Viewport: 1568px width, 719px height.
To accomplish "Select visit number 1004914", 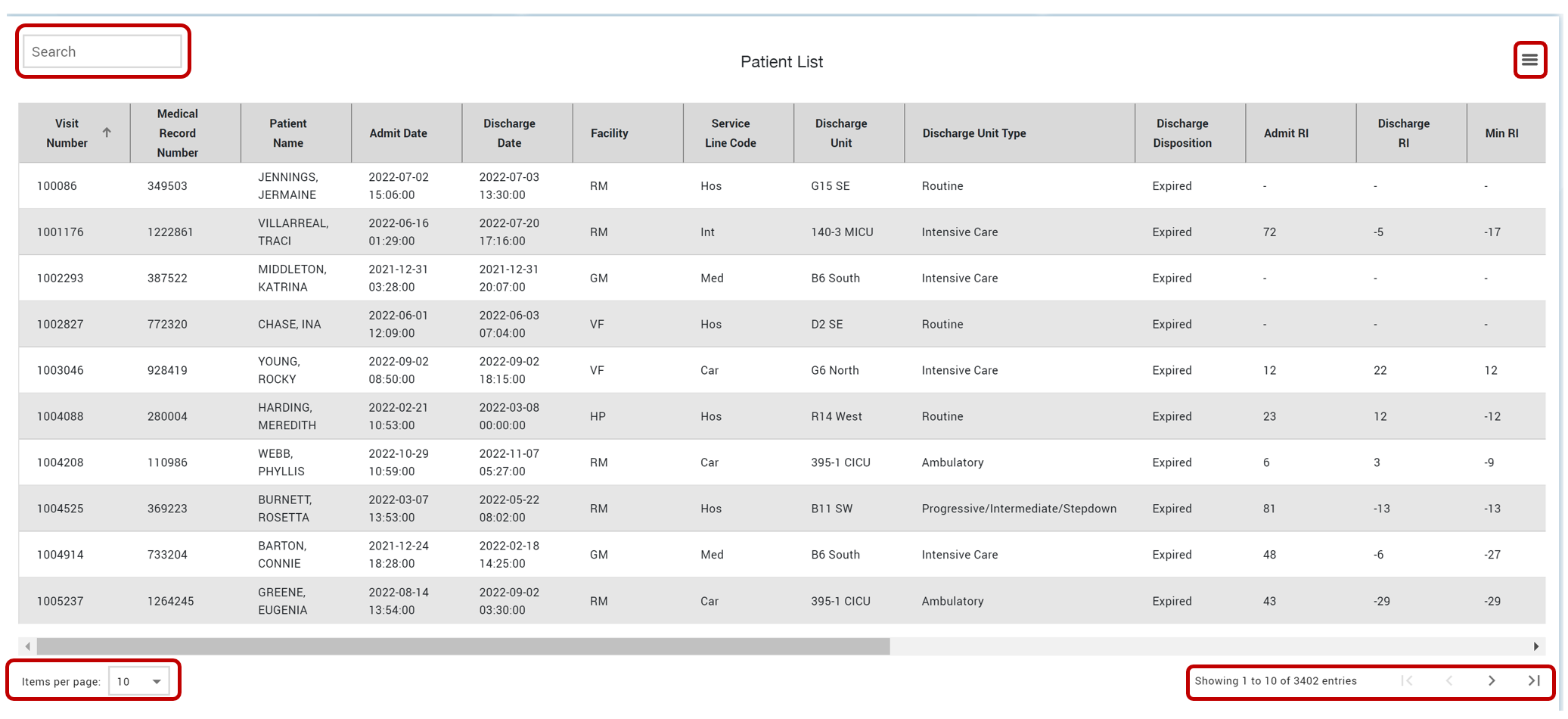I will click(x=61, y=556).
